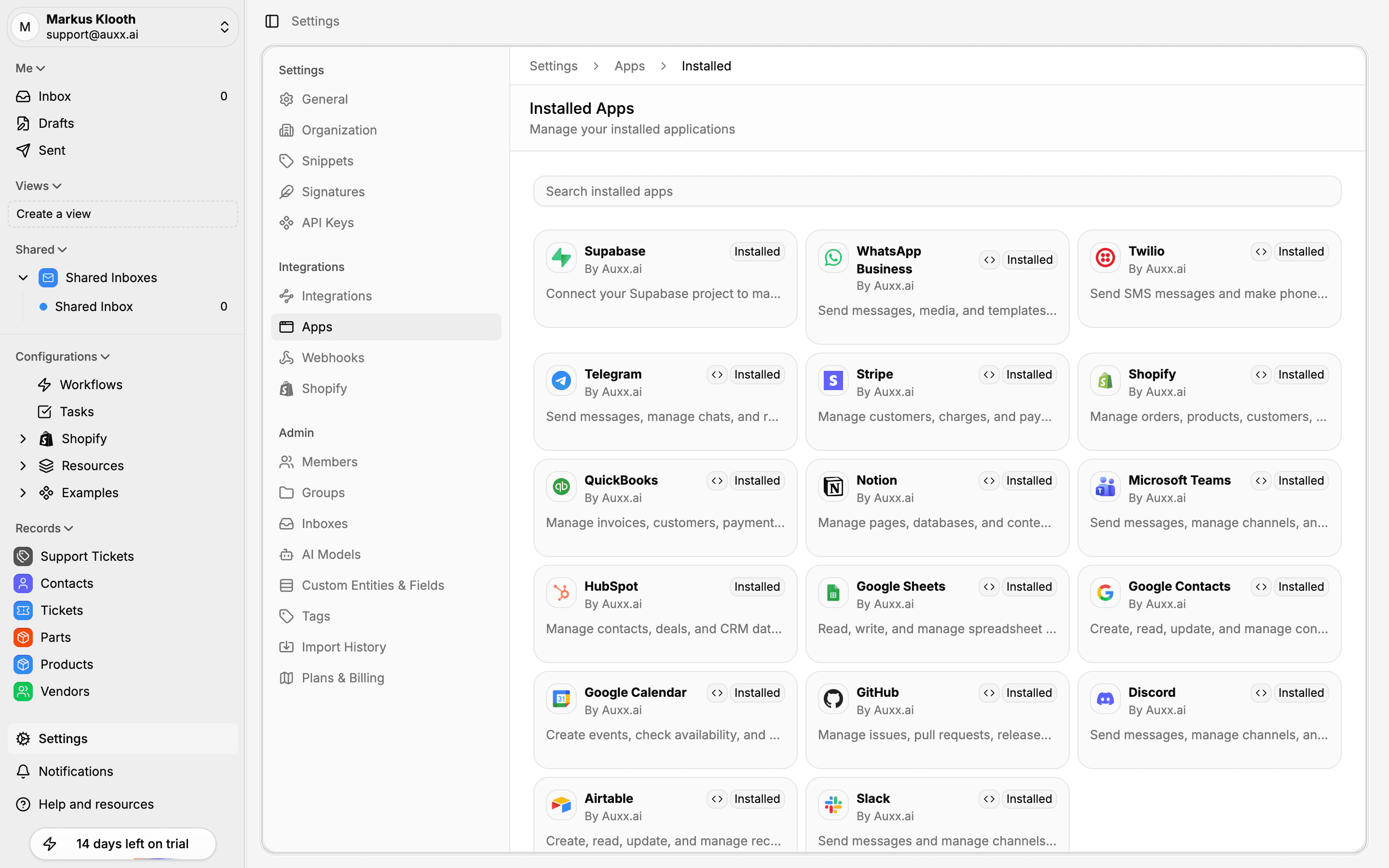Click the Shopify app logo card icon
1389x868 pixels.
coord(1105,381)
